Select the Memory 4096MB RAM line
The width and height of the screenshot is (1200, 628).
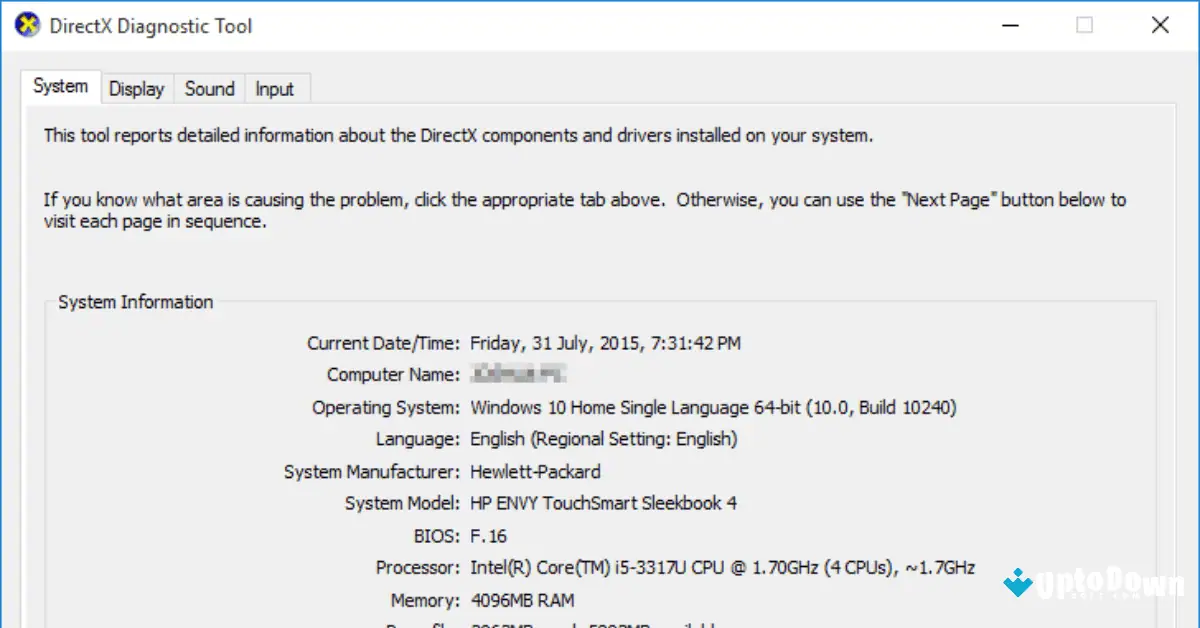tap(524, 600)
